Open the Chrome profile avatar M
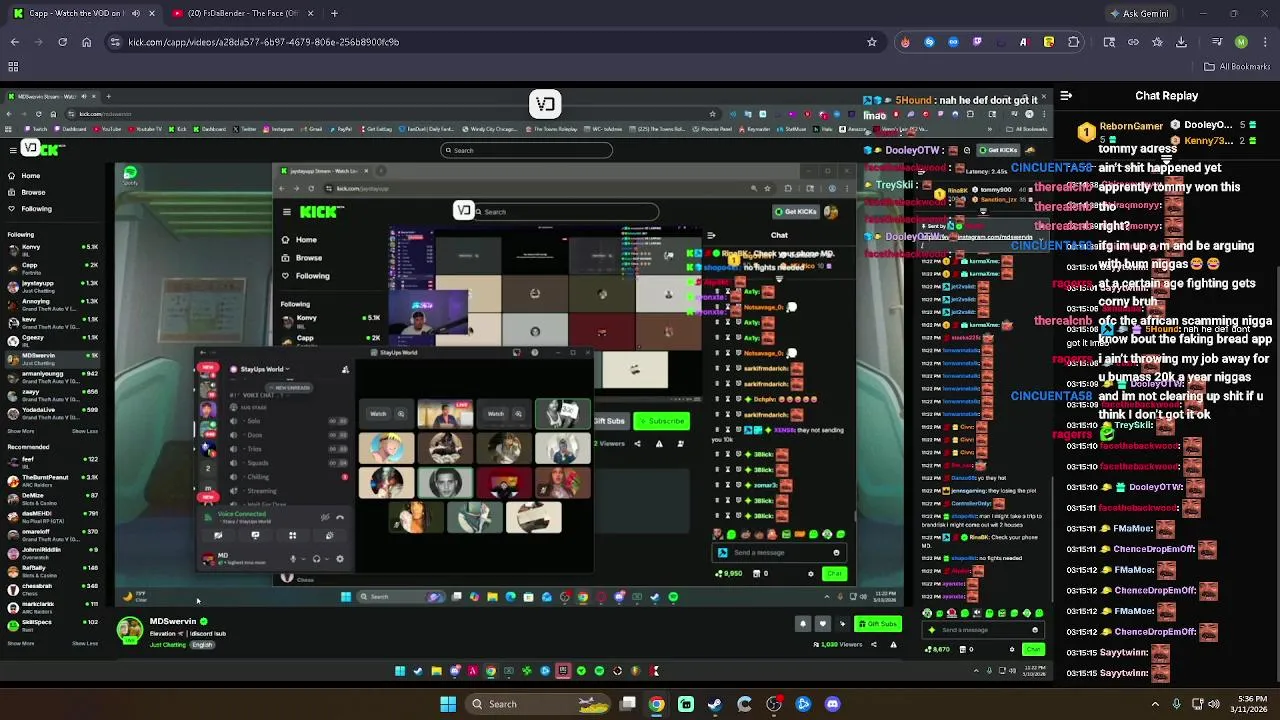The image size is (1280, 720). click(1241, 42)
